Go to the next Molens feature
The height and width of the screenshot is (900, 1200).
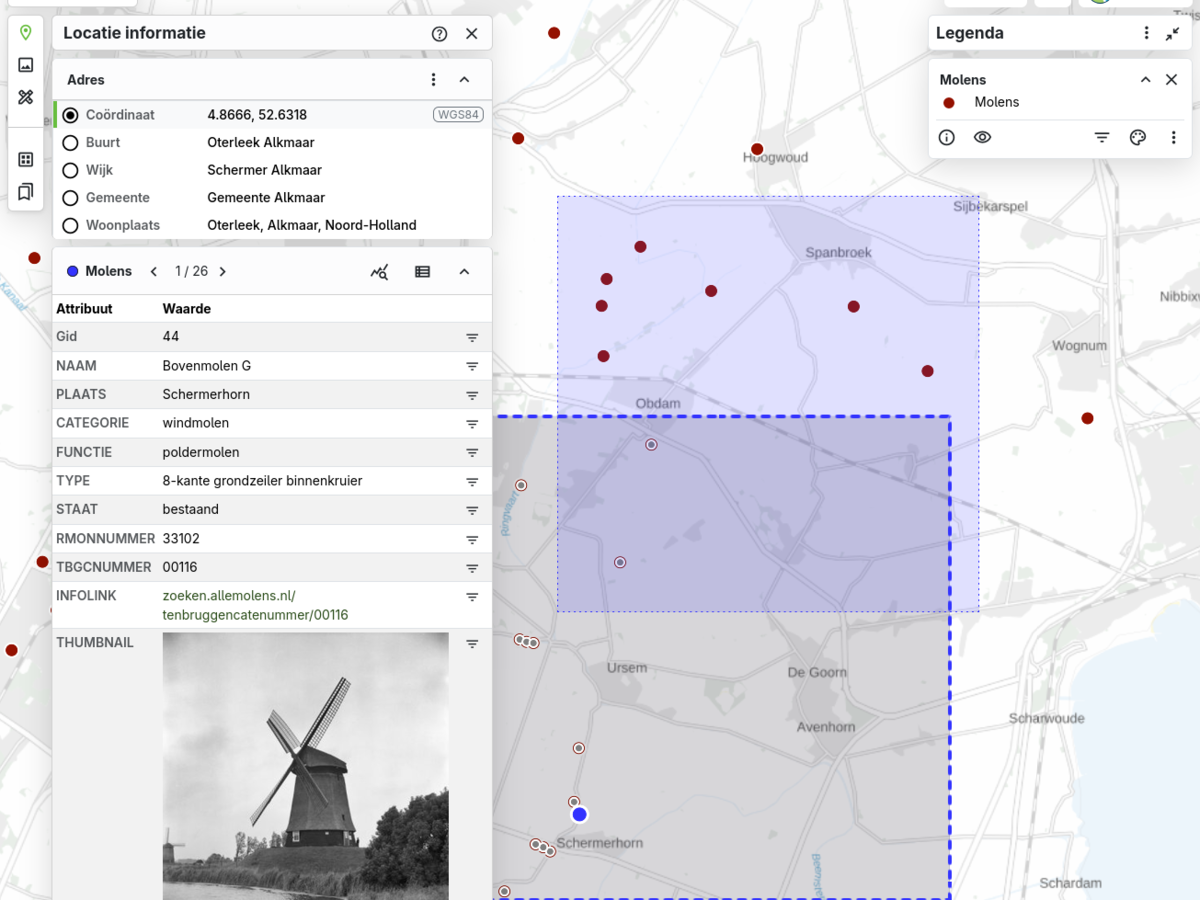(x=222, y=272)
